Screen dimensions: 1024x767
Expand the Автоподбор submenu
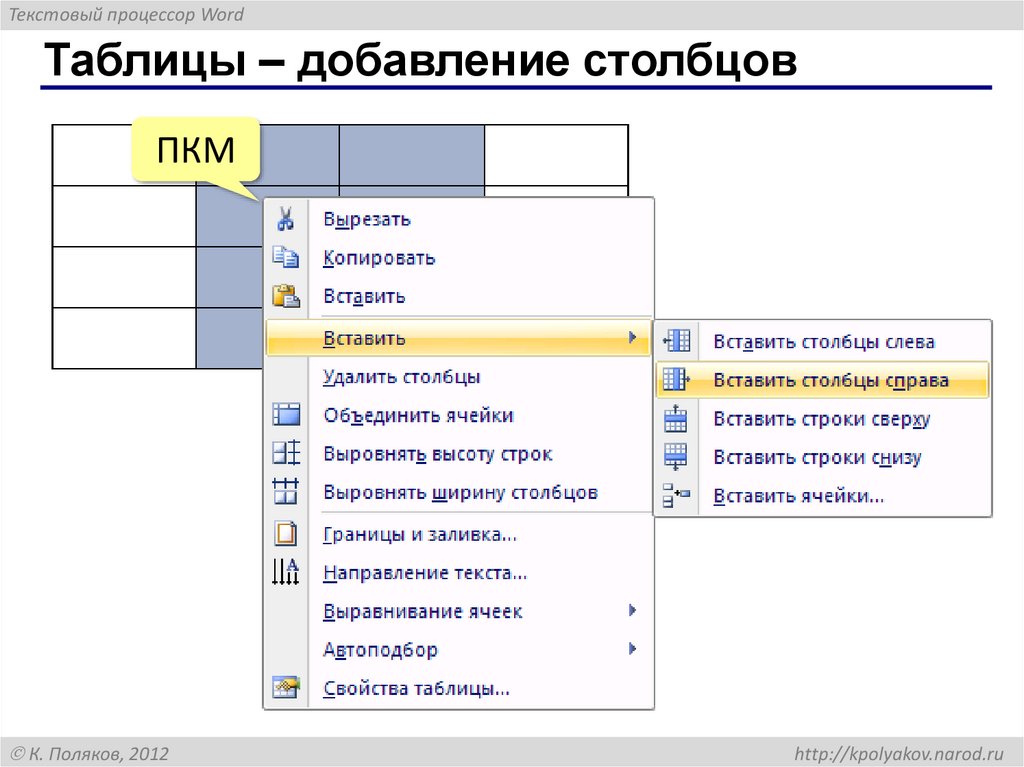pos(633,649)
